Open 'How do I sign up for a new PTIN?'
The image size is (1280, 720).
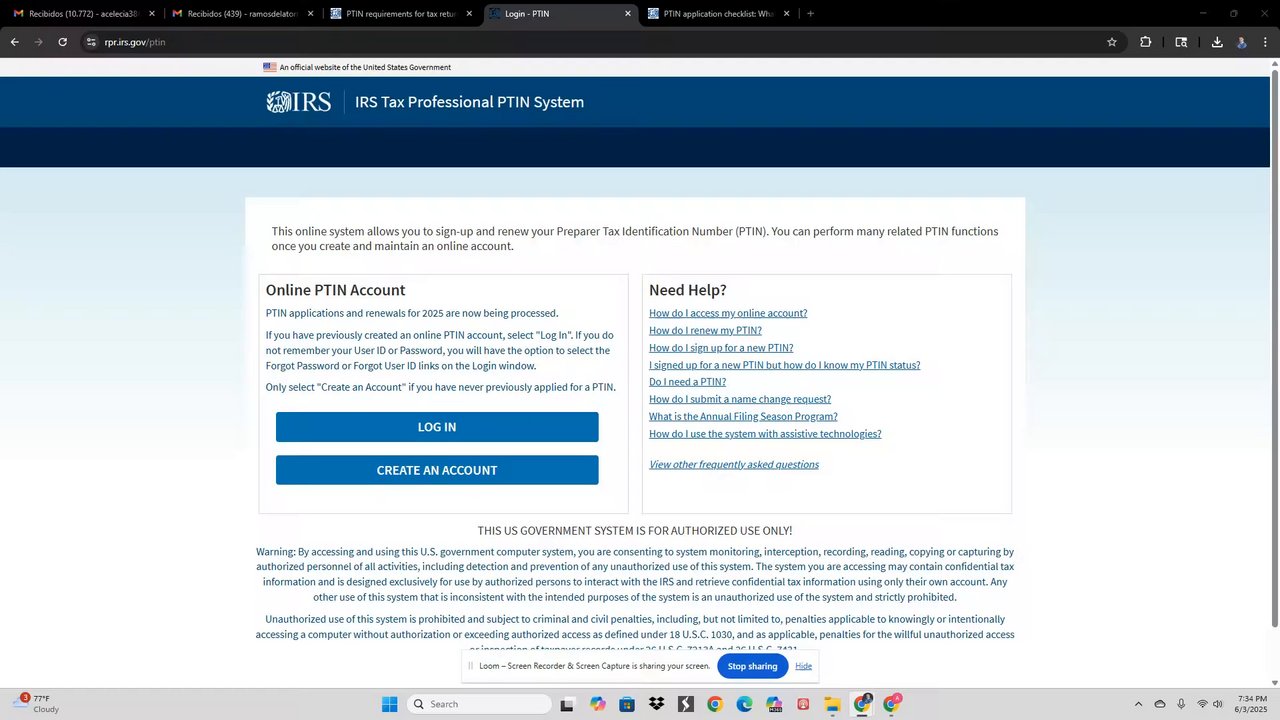721,348
